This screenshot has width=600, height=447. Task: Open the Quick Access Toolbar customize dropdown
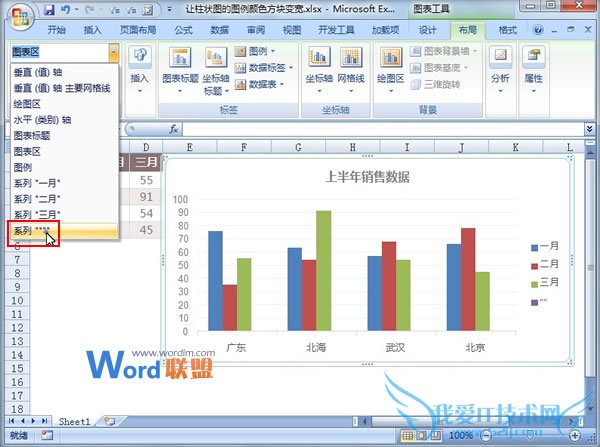pyautogui.click(x=169, y=10)
